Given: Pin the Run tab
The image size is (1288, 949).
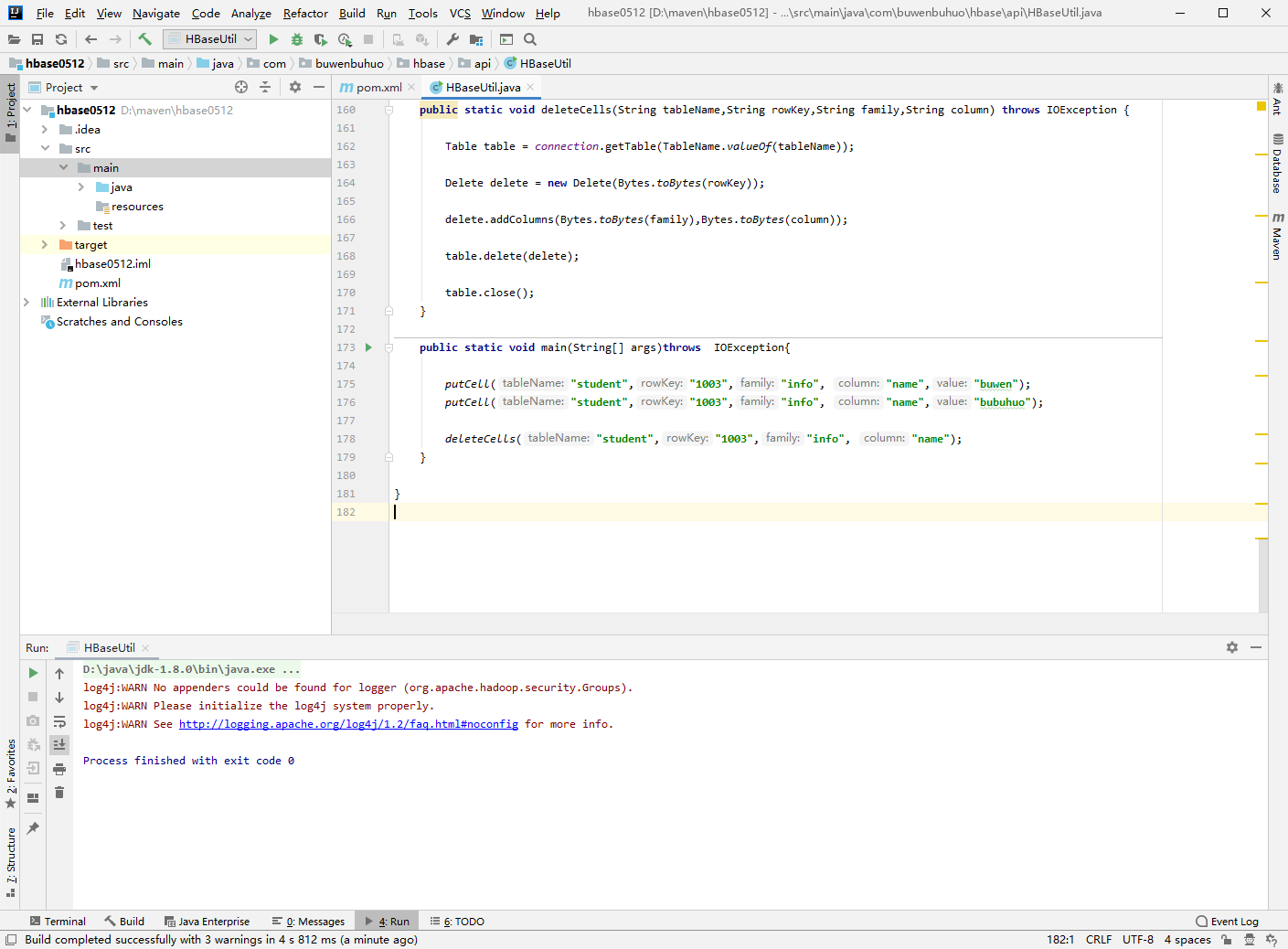Looking at the screenshot, I should [x=33, y=828].
